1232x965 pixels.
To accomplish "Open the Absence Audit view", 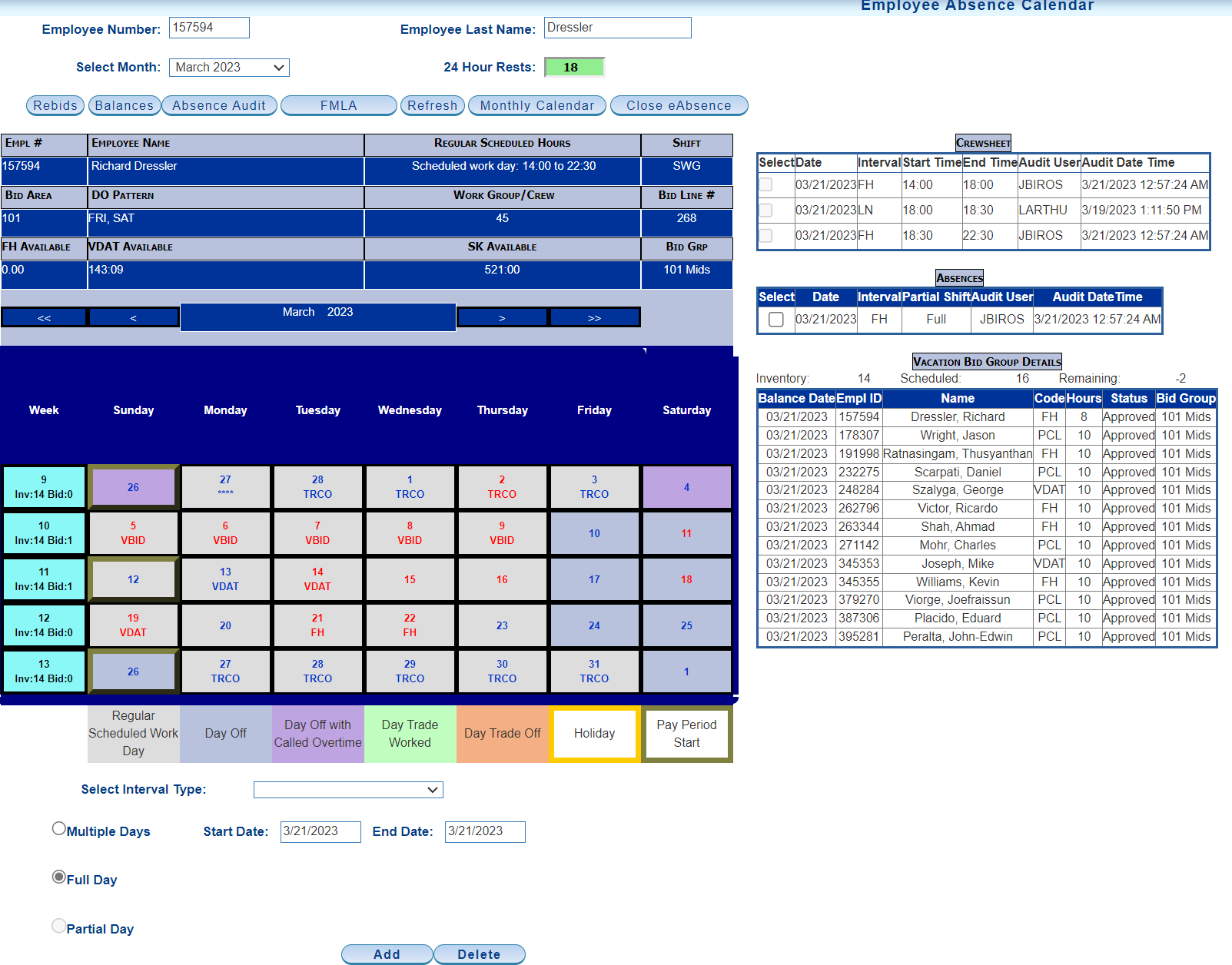I will 219,105.
